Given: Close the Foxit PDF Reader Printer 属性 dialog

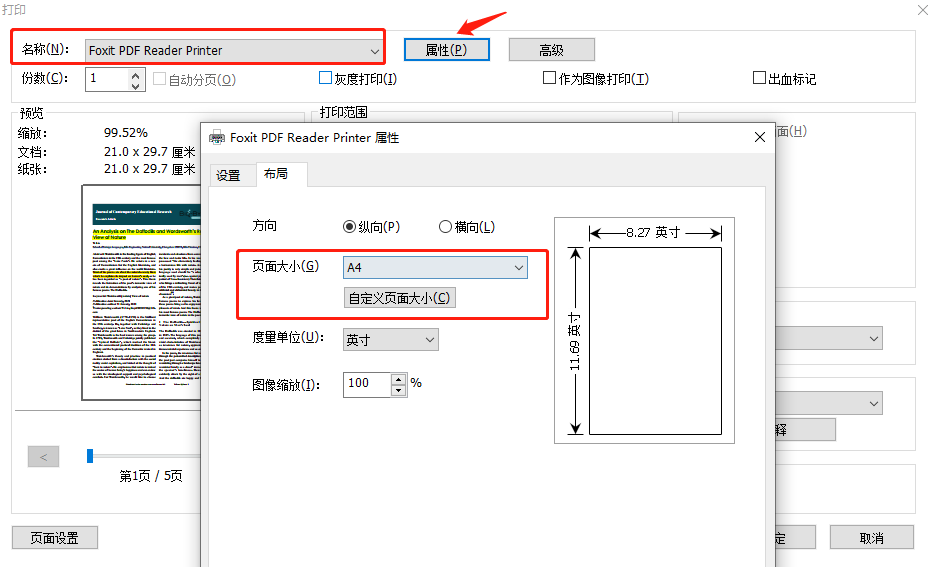Looking at the screenshot, I should 761,137.
